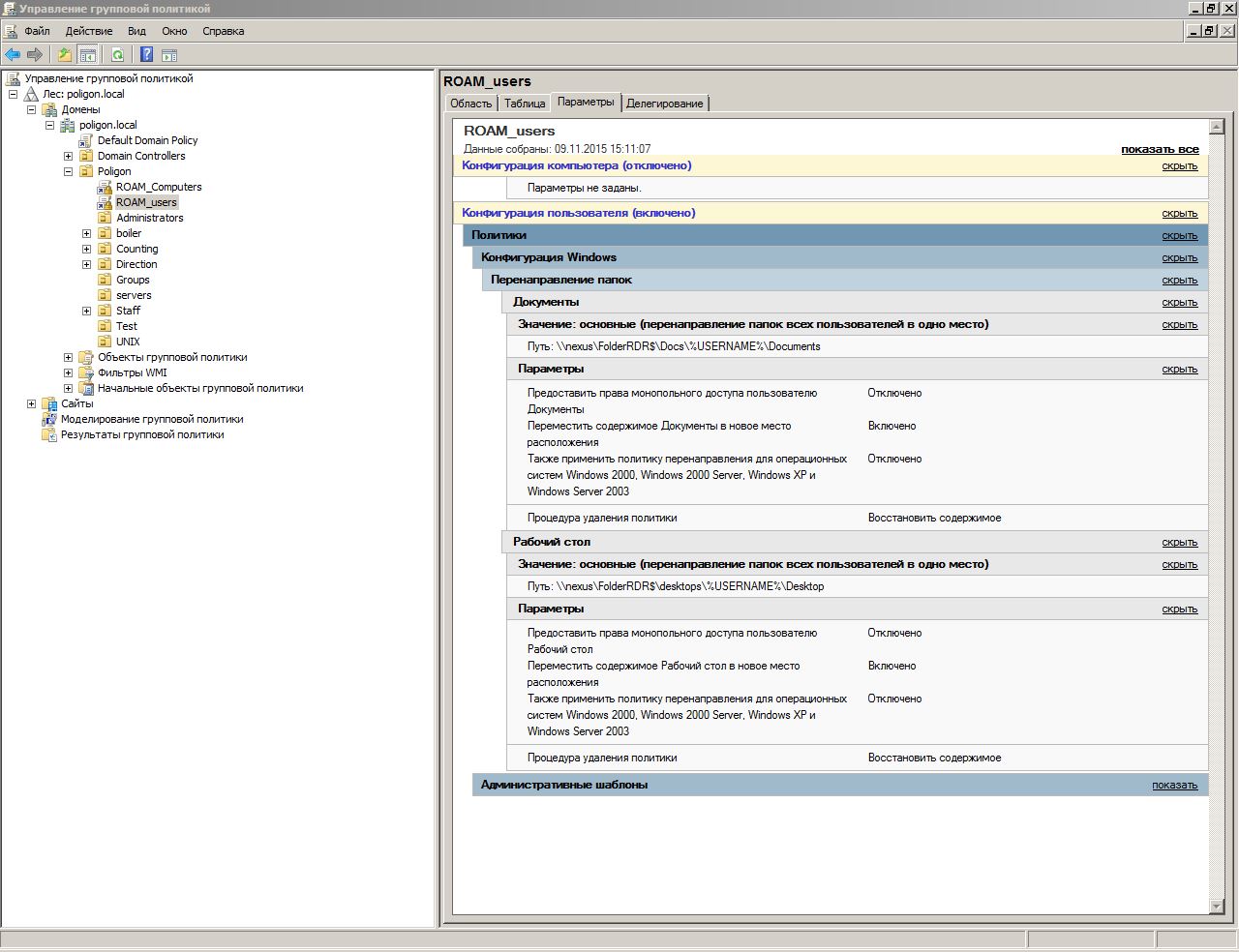Open help via the blue question-mark icon
Image resolution: width=1239 pixels, height=952 pixels.
point(147,54)
